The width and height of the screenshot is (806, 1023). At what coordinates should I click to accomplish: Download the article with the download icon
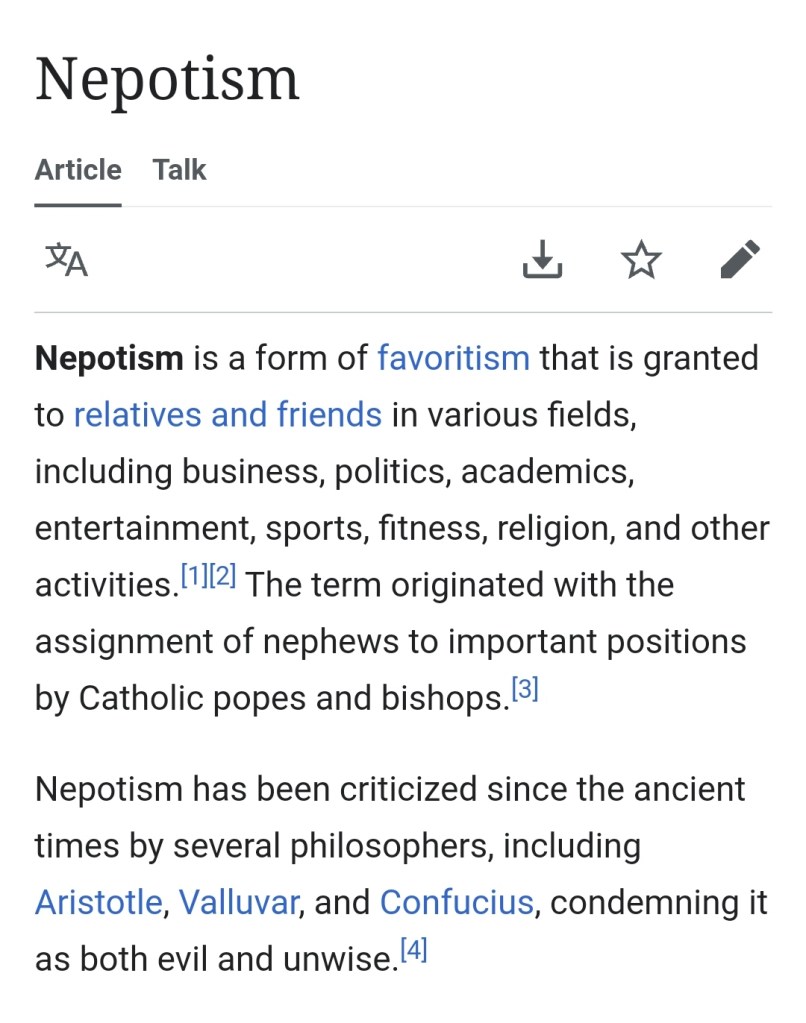542,260
